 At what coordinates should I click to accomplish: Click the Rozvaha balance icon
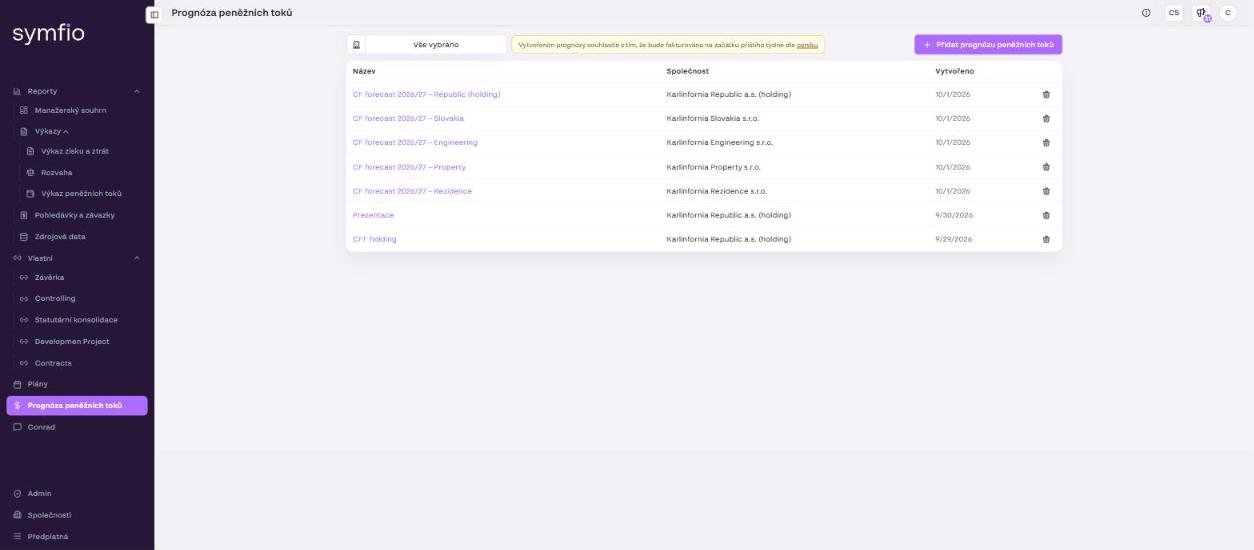(30, 173)
